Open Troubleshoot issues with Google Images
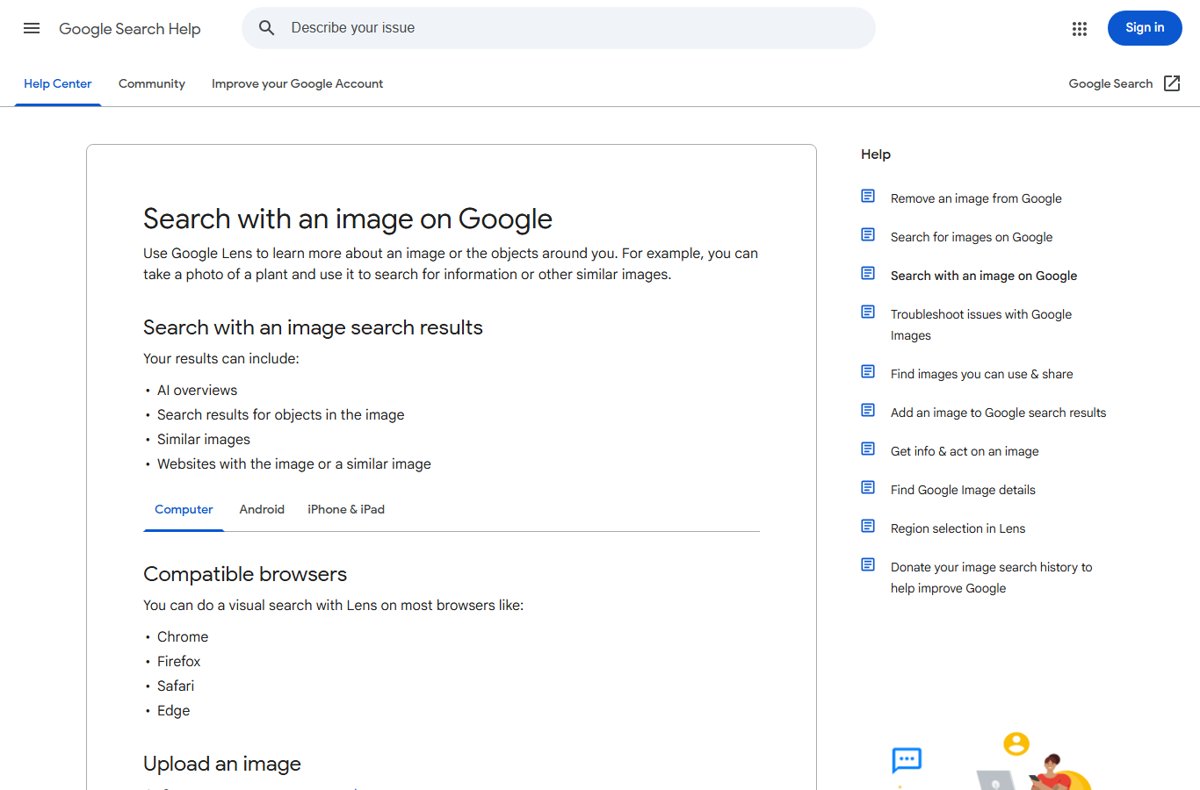 click(981, 325)
